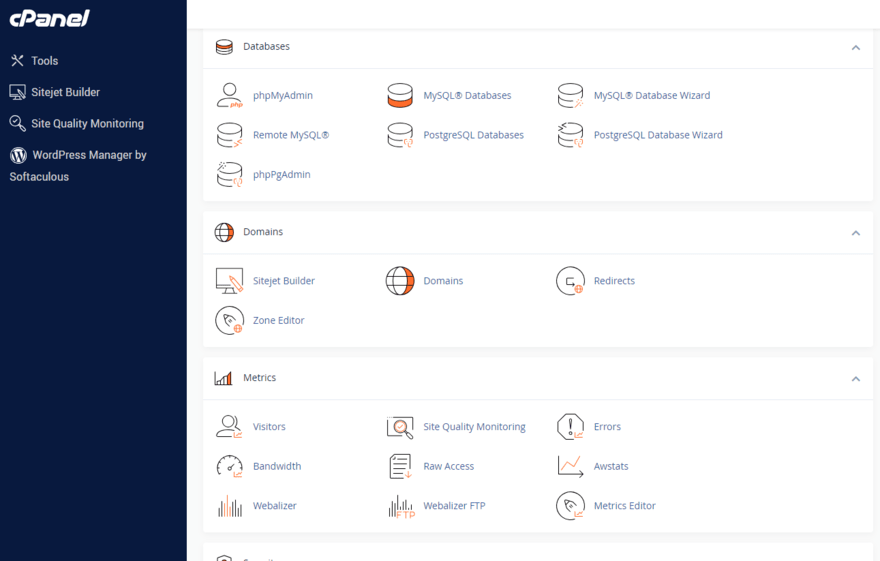This screenshot has height=561, width=880.
Task: Click the Webalizer FTP link
Action: point(455,505)
